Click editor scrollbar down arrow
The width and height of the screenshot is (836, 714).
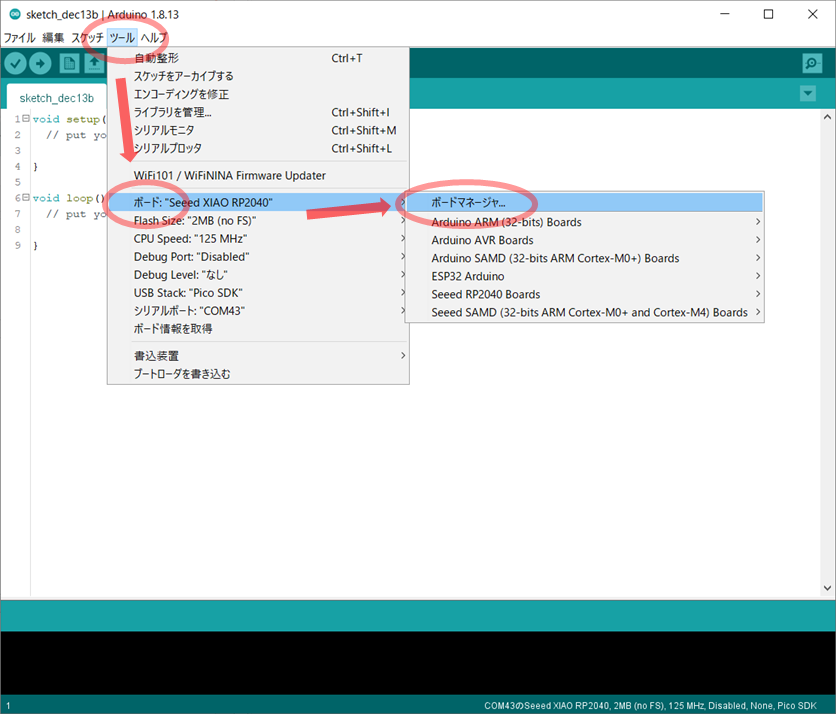coord(827,588)
